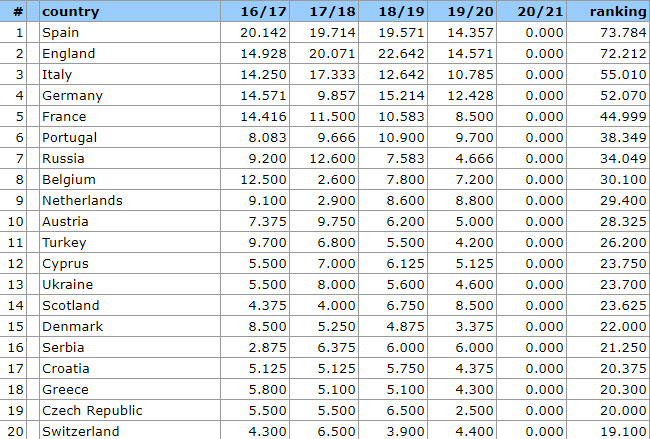
Task: Select the '19/20' column header
Action: click(473, 11)
